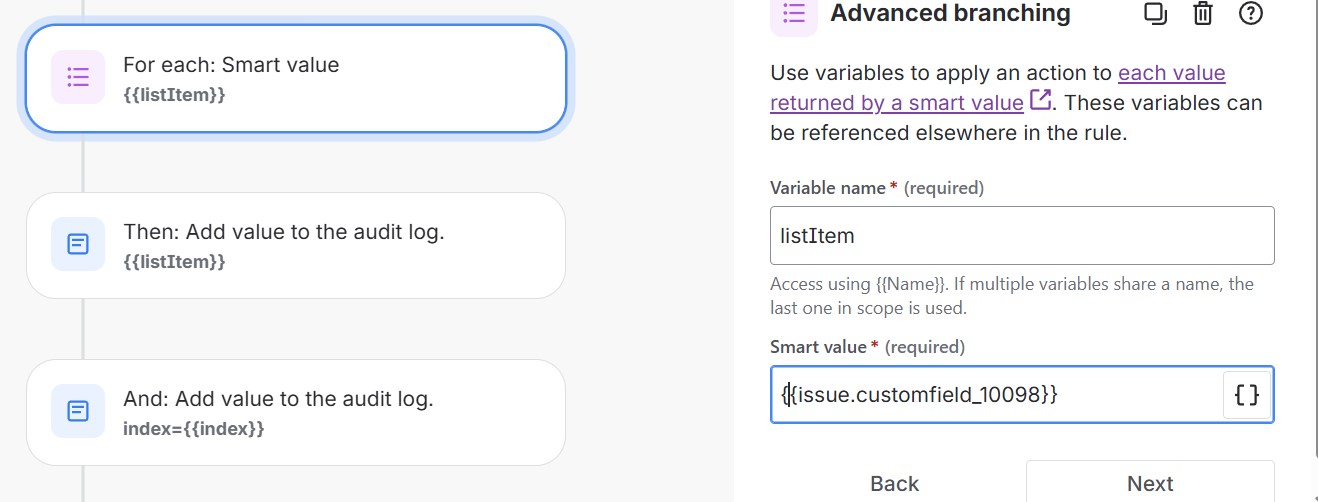
Task: Click the Next button
Action: click(x=1150, y=484)
